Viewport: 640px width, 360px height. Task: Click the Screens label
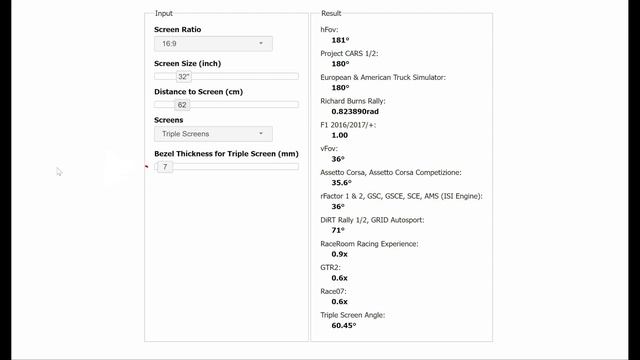(169, 120)
